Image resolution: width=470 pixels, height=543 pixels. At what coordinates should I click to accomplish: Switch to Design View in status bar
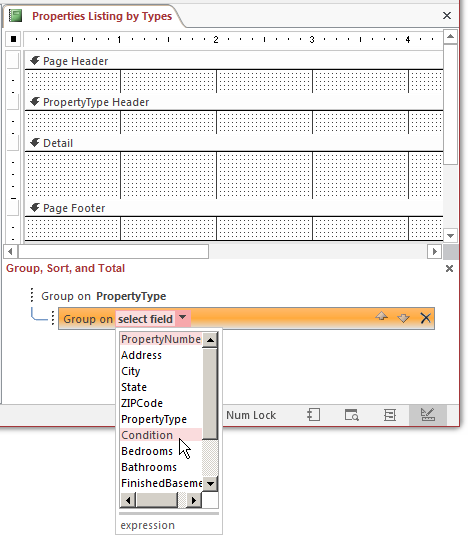[x=428, y=415]
